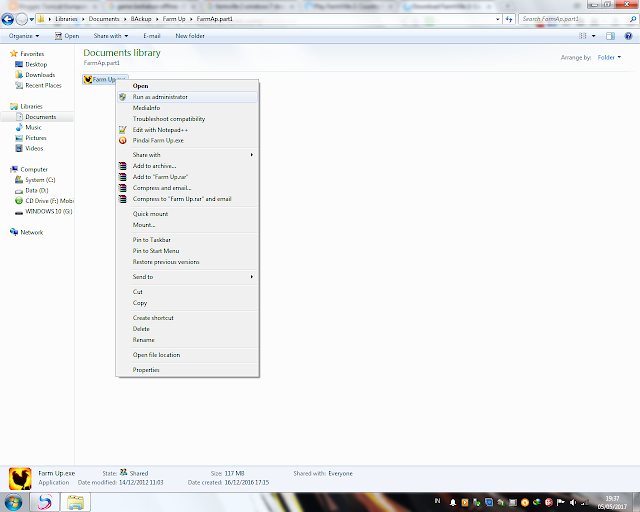The height and width of the screenshot is (512, 640).
Task: Expand the Send to submenu
Action: coord(187,277)
